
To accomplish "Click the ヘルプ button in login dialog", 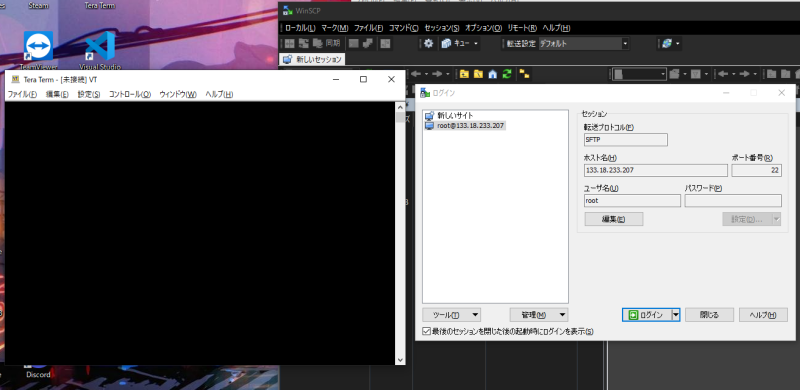I will (x=763, y=315).
